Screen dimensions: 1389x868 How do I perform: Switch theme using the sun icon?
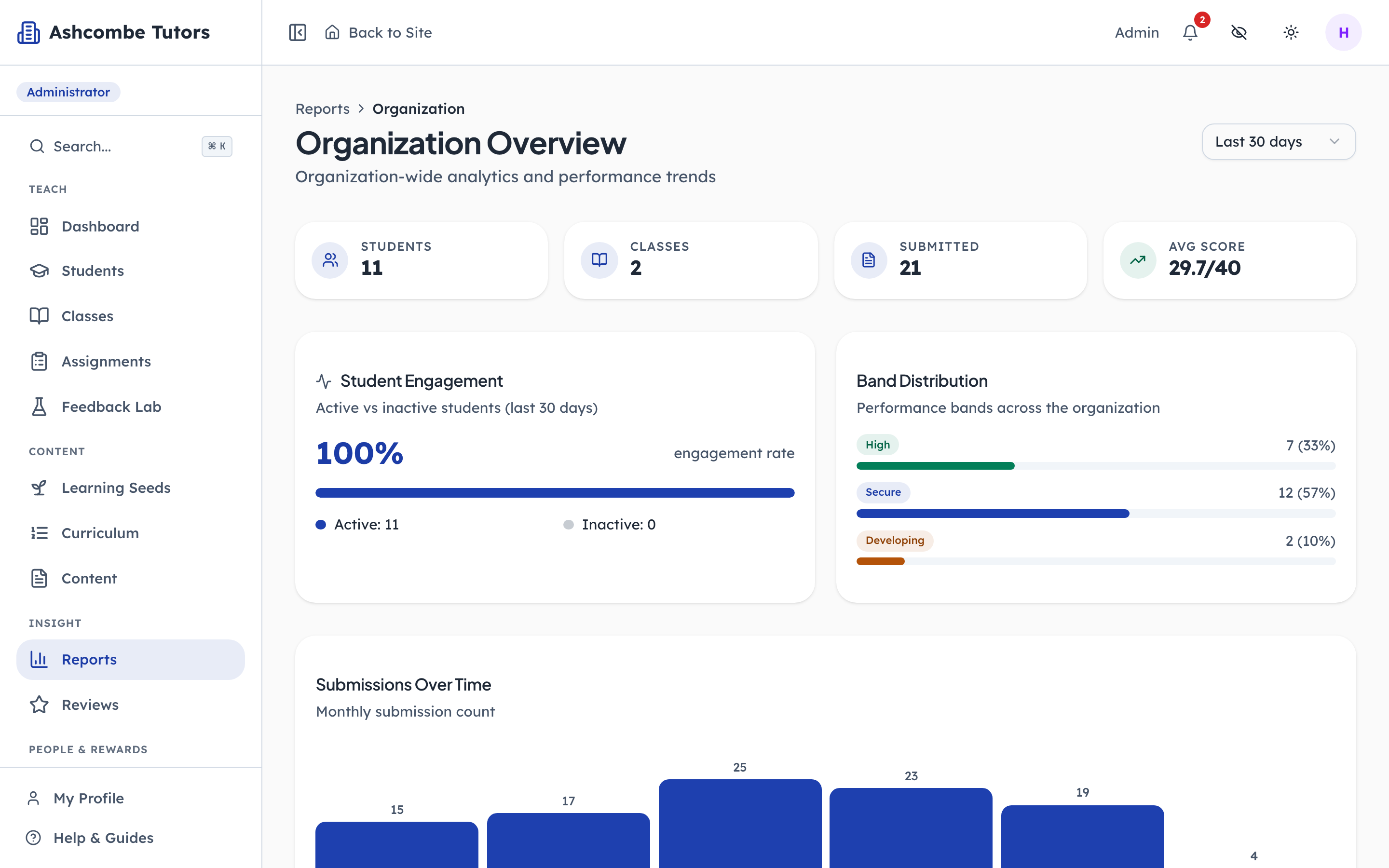(x=1291, y=32)
